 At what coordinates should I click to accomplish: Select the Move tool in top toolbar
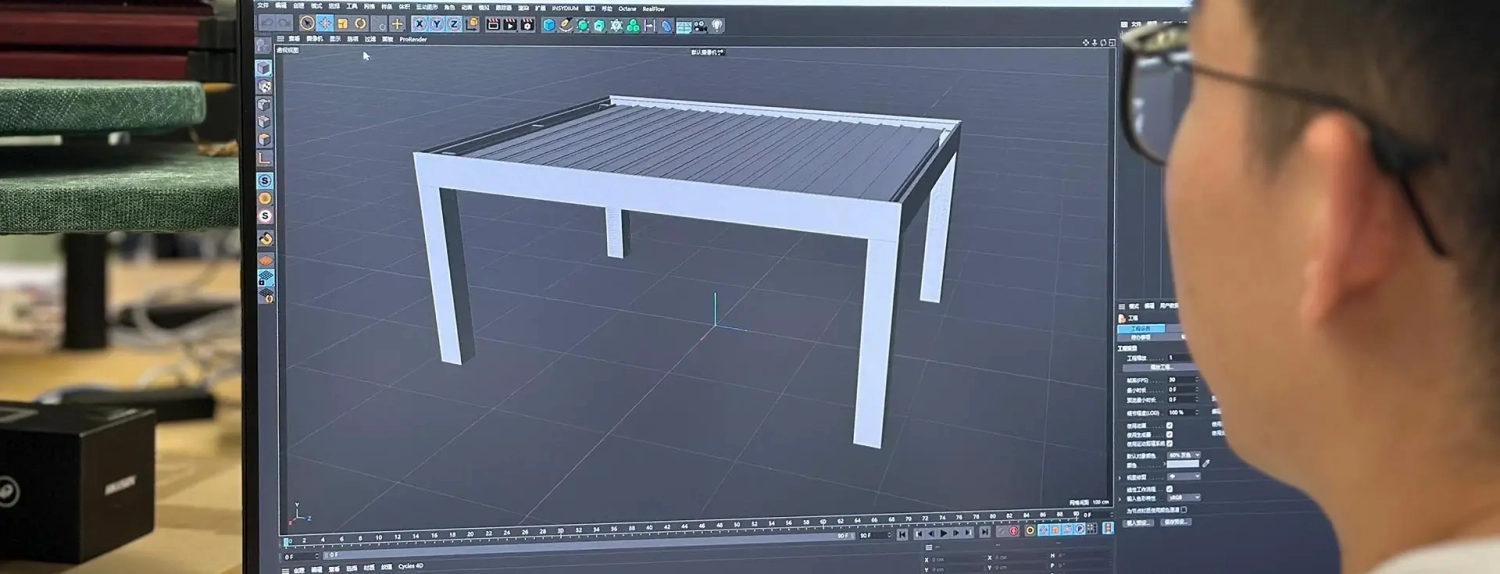pyautogui.click(x=325, y=23)
